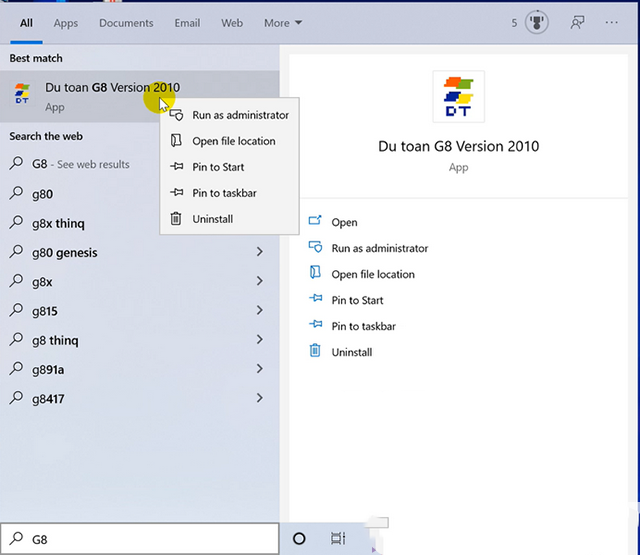Switch to the Email tab
Screen dimensions: 640x555
pos(187,23)
